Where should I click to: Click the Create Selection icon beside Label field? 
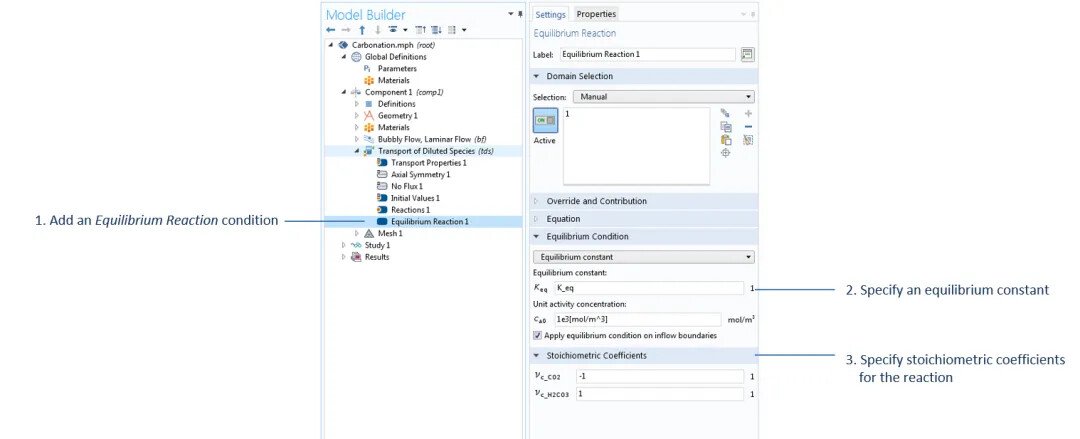tap(747, 54)
